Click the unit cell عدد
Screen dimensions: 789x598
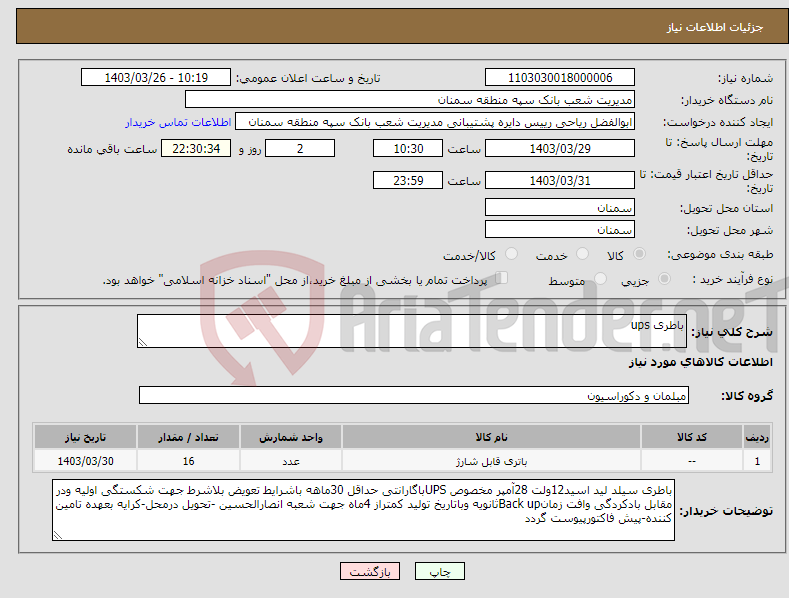click(x=291, y=461)
